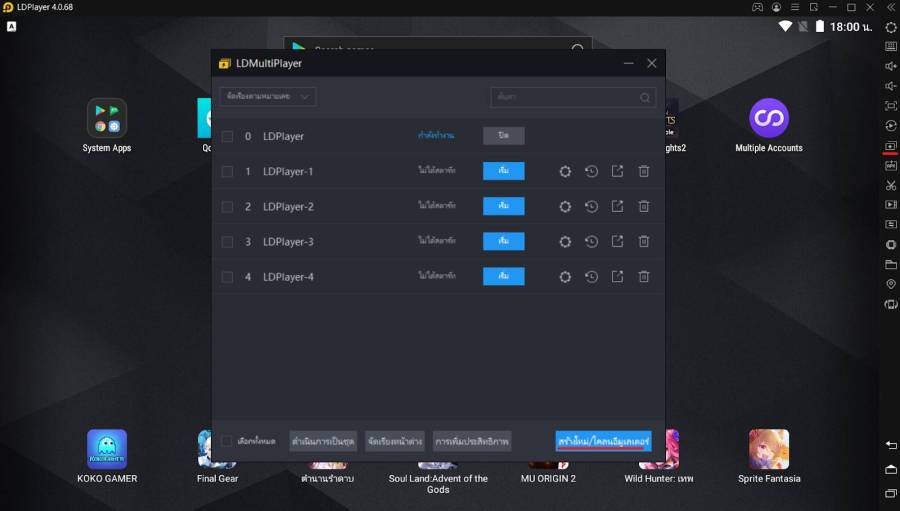Viewport: 900px width, 511px height.
Task: Toggle the select-all checkbox at bottom
Action: pos(227,441)
